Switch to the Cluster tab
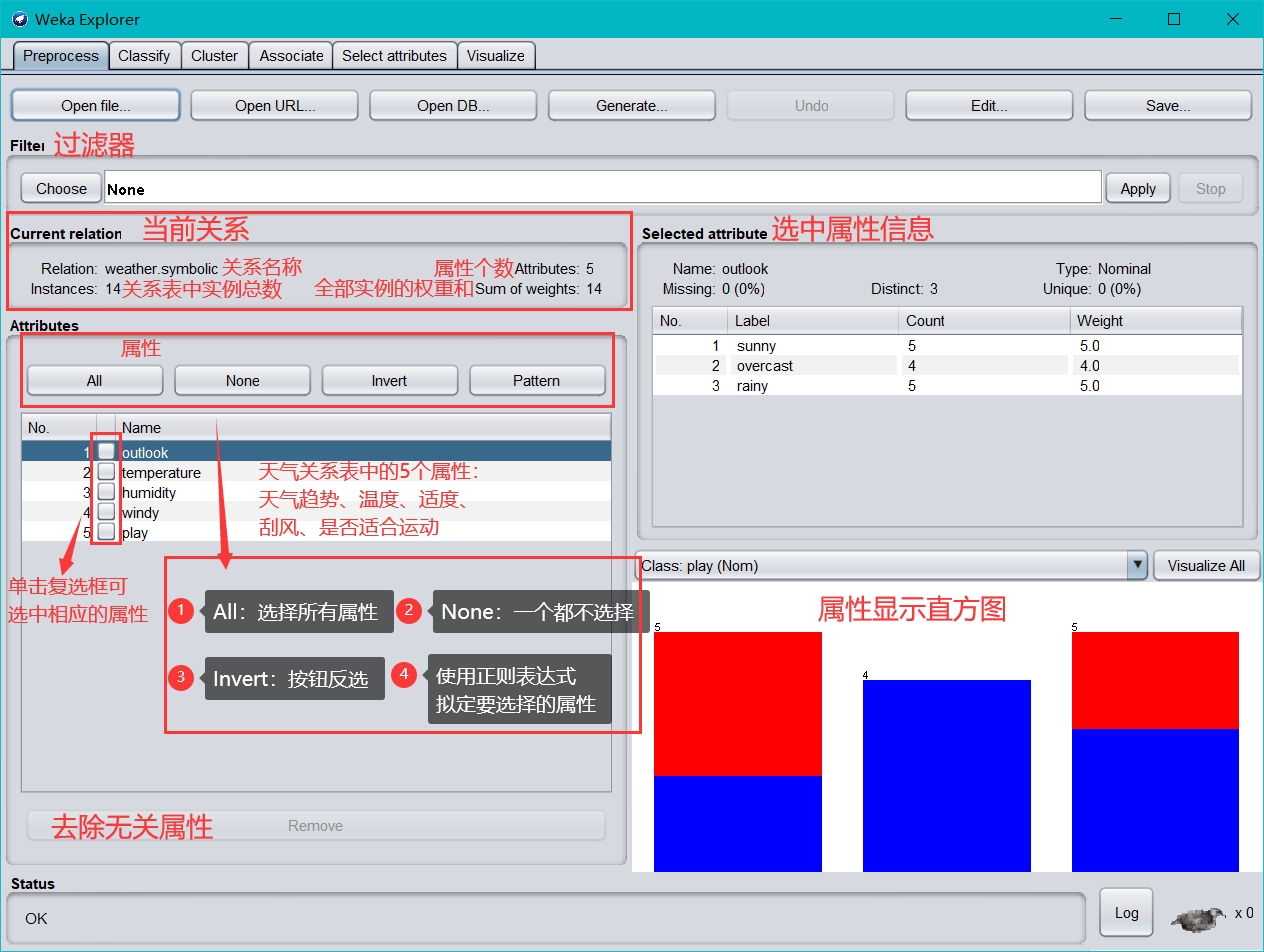Viewport: 1264px width, 952px height. coord(215,56)
